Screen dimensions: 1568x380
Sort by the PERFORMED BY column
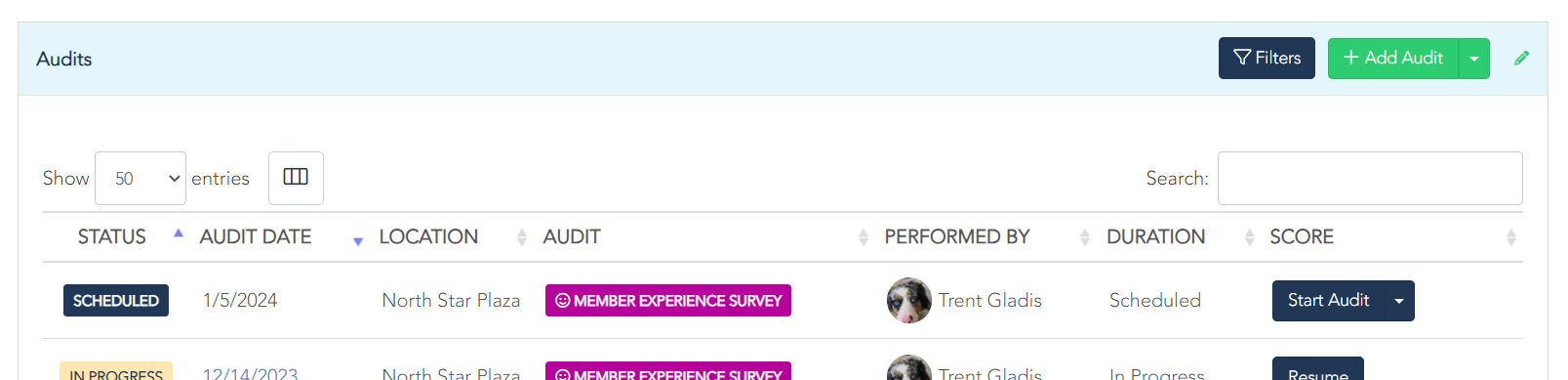[x=957, y=236]
